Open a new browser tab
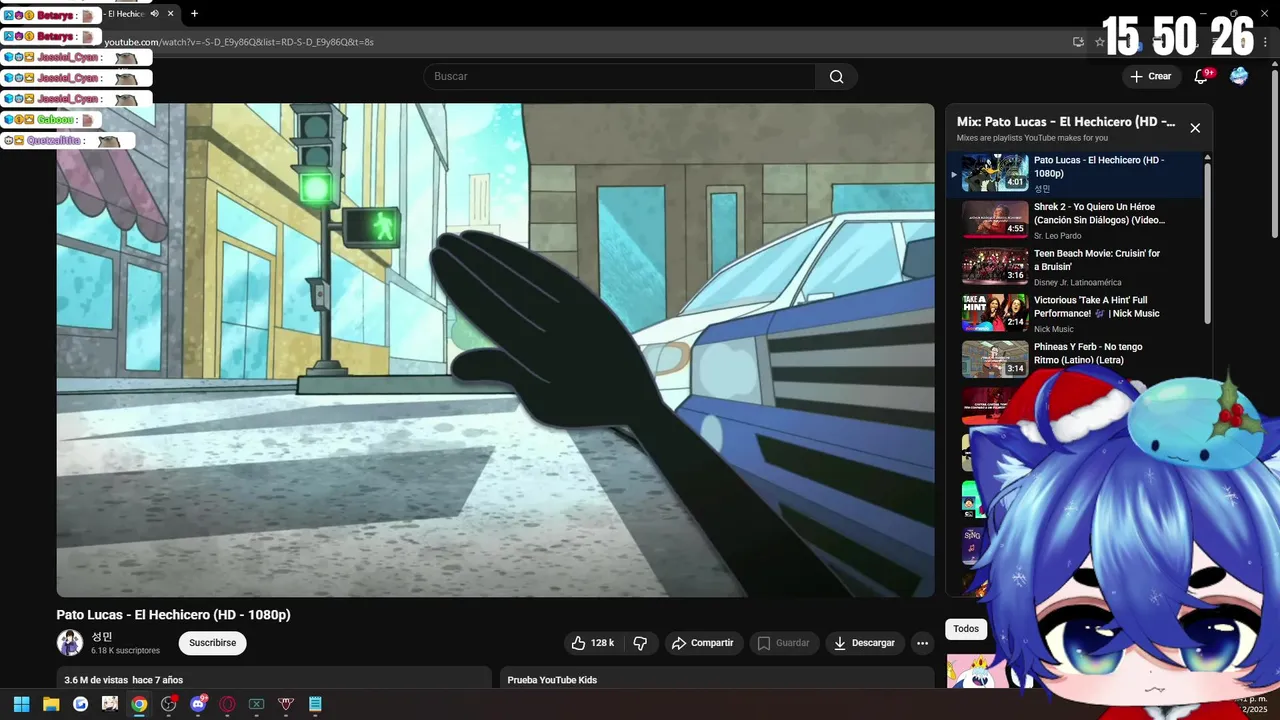Image resolution: width=1280 pixels, height=720 pixels. [x=194, y=14]
